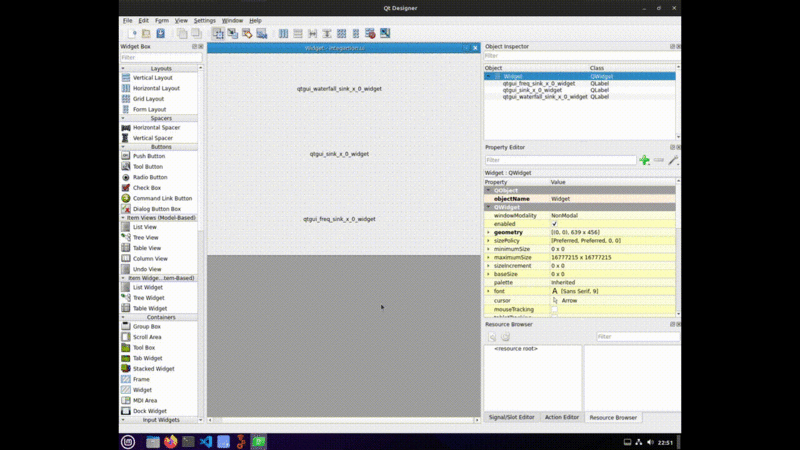Pick Push Button widget in Widget Box
This screenshot has height=450, width=800.
(x=149, y=156)
